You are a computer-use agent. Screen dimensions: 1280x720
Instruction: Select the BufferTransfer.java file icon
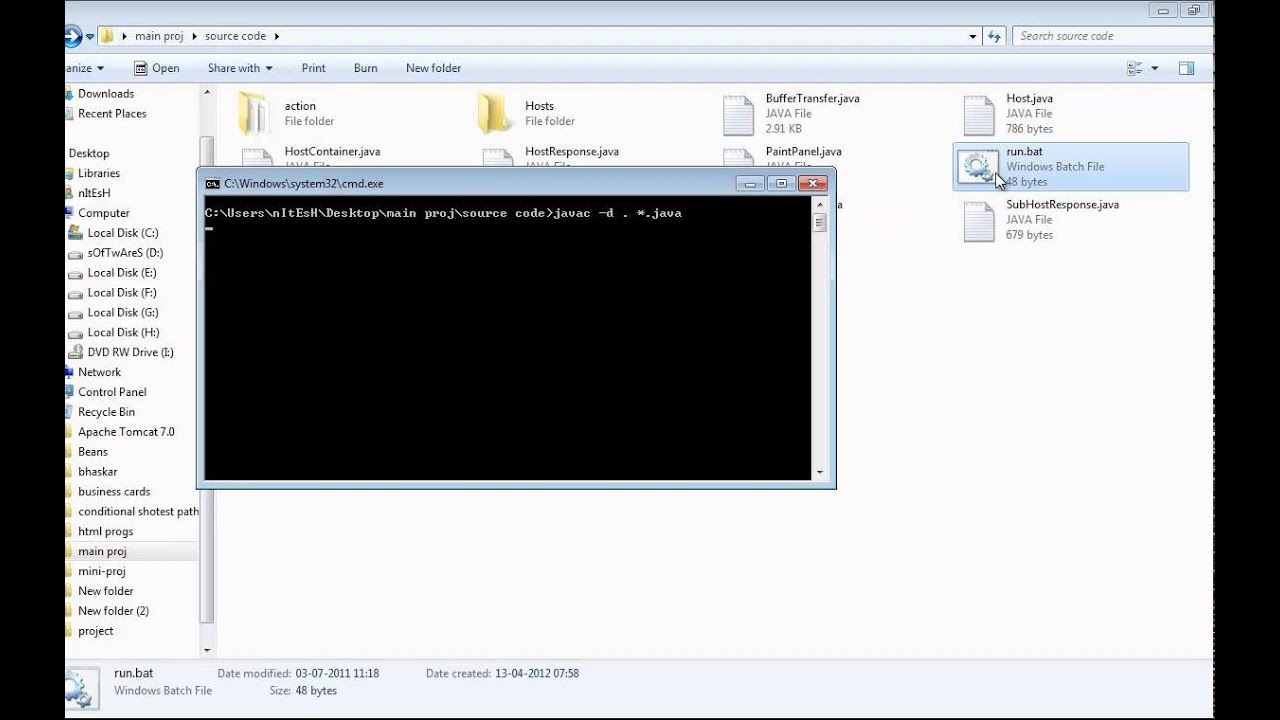(738, 114)
